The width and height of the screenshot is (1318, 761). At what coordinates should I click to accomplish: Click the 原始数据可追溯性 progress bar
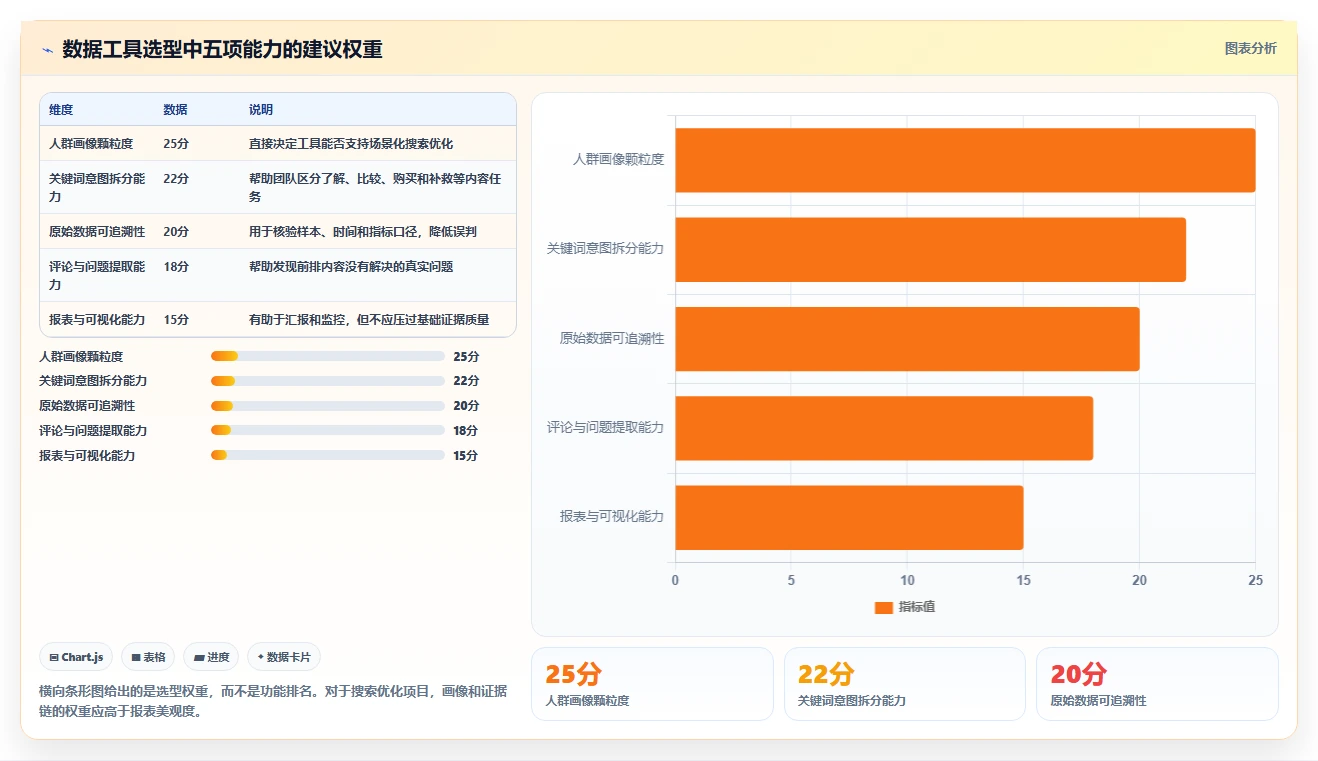click(328, 406)
